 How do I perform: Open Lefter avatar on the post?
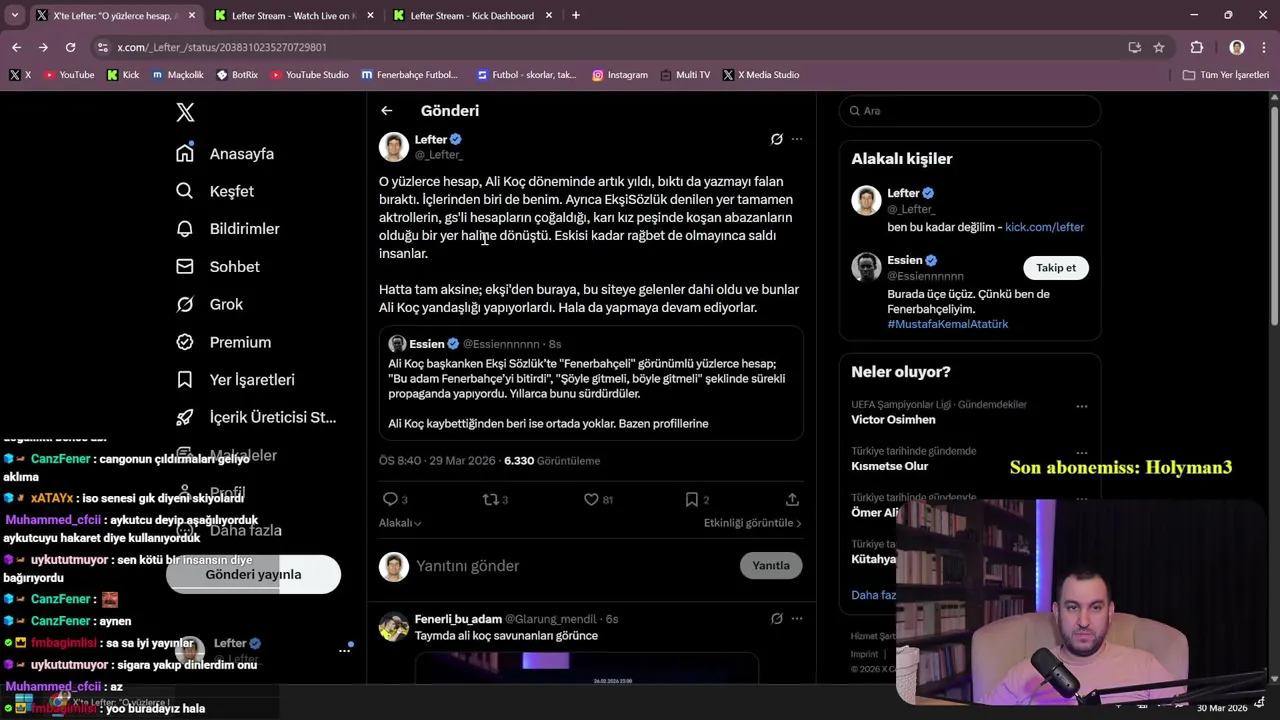[x=394, y=147]
